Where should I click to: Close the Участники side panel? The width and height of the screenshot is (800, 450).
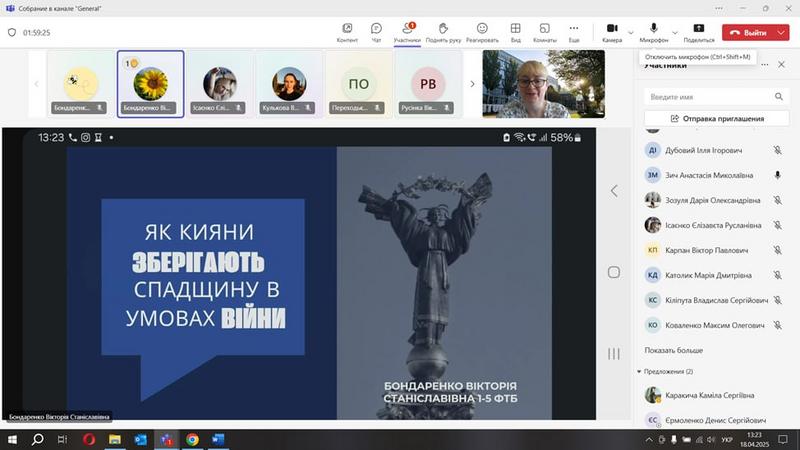click(782, 65)
